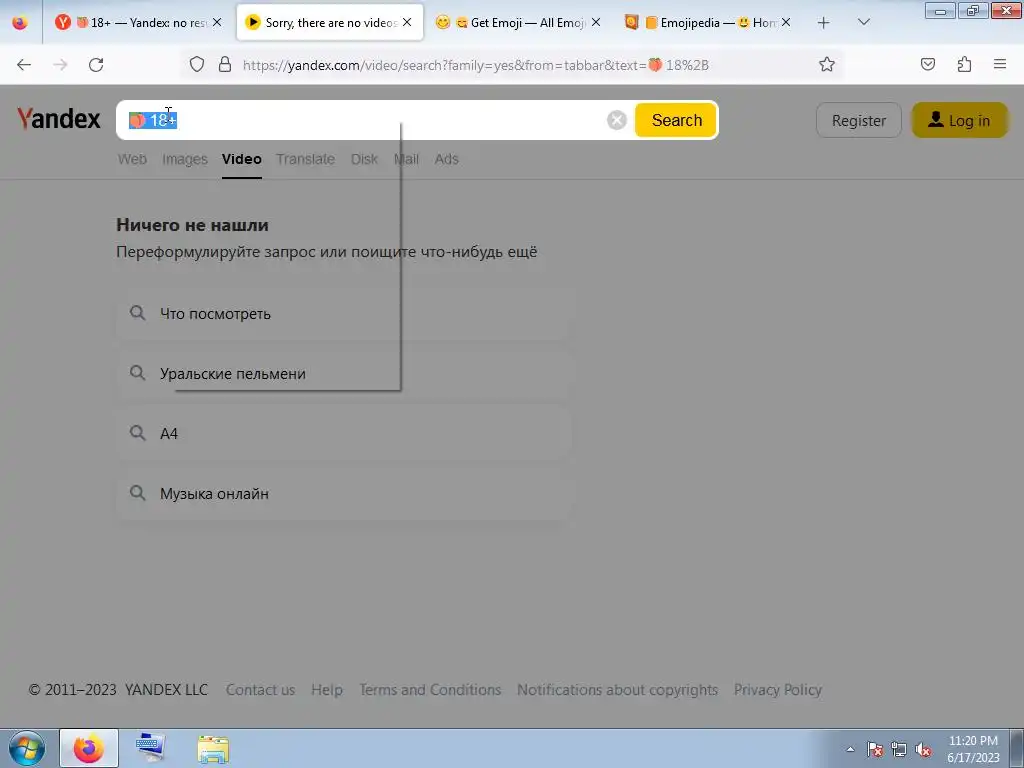Open Save to Pocket icon
Image resolution: width=1024 pixels, height=768 pixels.
pyautogui.click(x=927, y=64)
